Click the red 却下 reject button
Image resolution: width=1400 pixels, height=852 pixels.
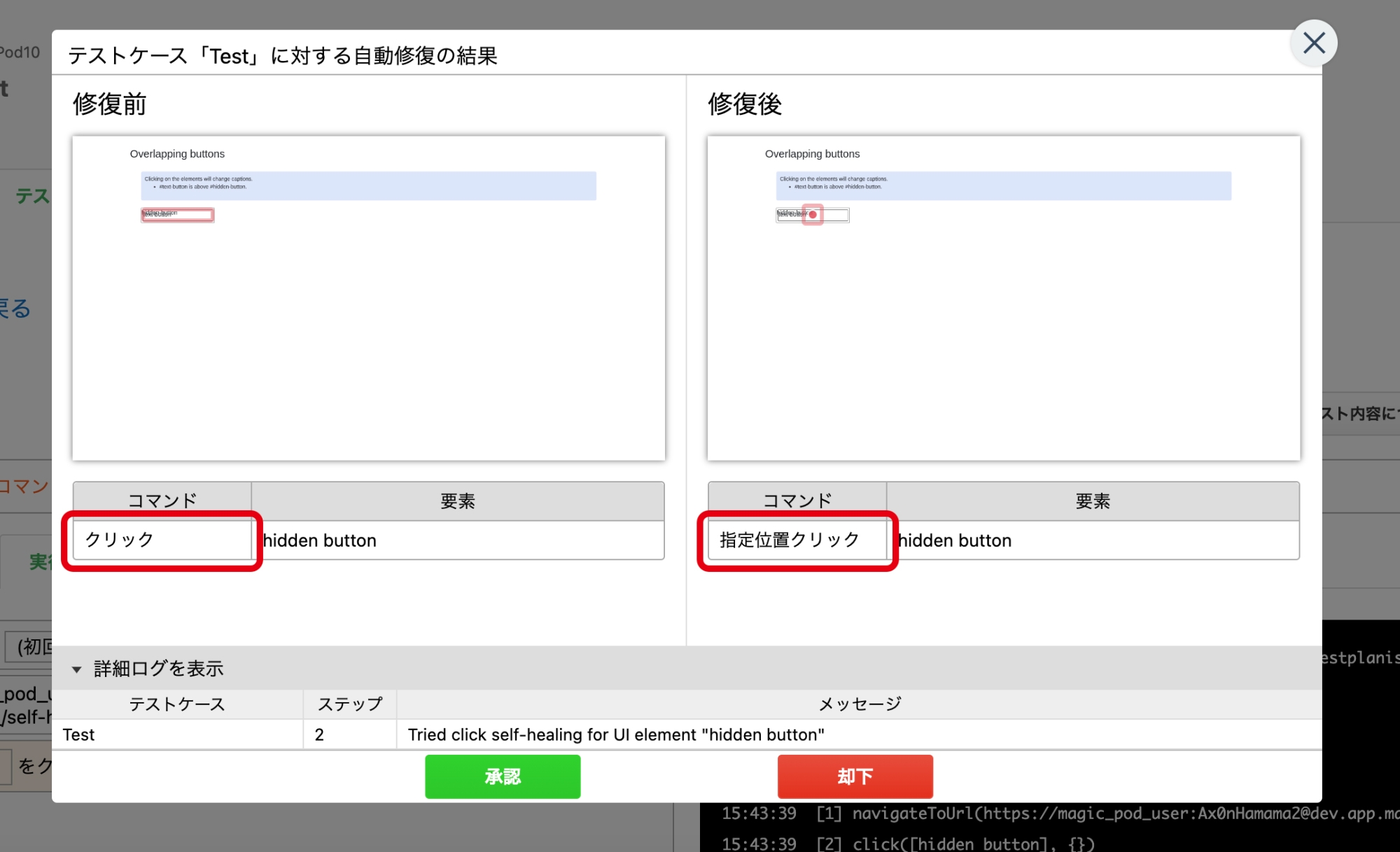[855, 776]
